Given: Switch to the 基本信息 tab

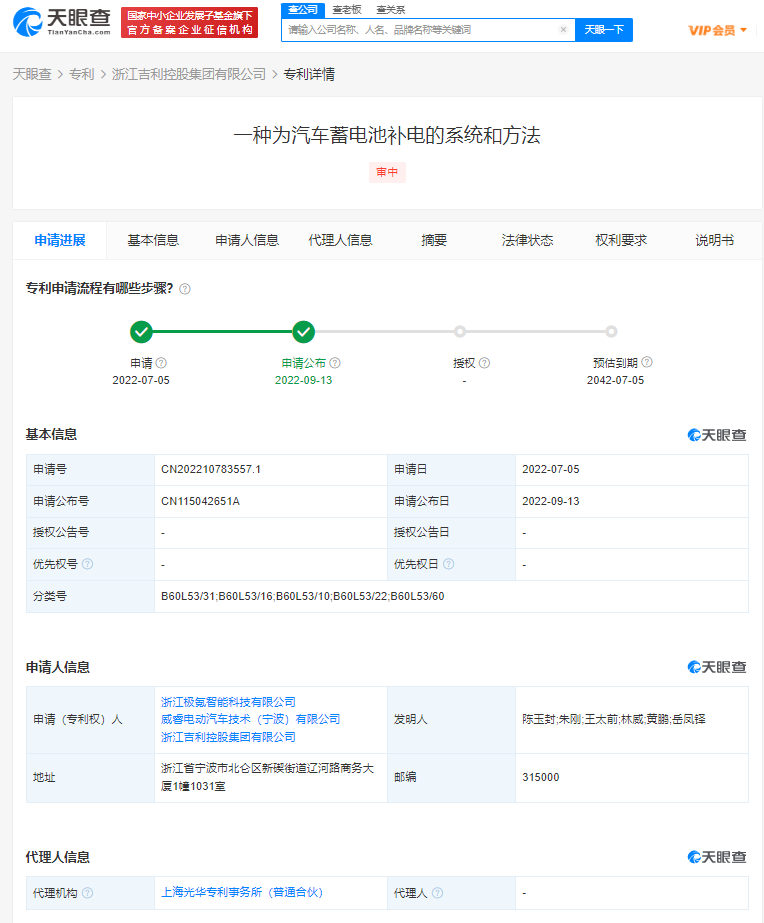Looking at the screenshot, I should tap(153, 240).
